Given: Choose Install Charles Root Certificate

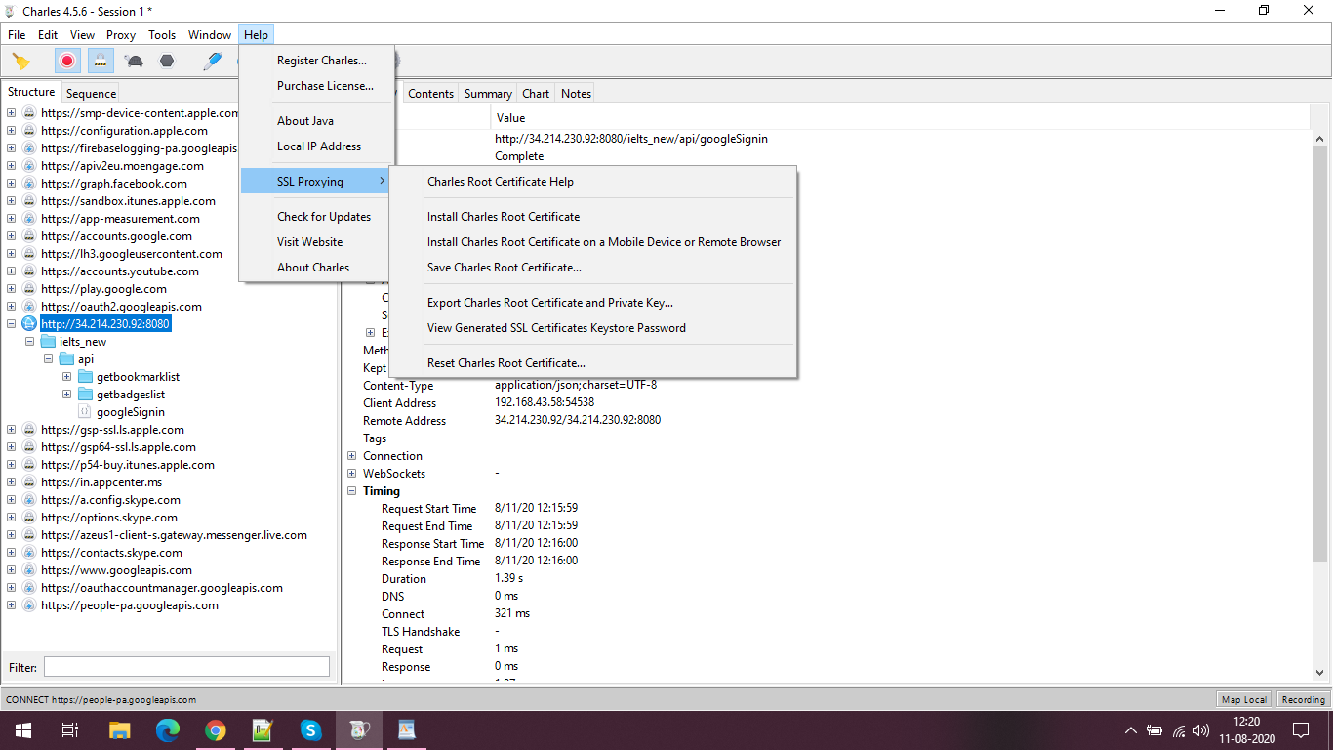Looking at the screenshot, I should tap(503, 217).
